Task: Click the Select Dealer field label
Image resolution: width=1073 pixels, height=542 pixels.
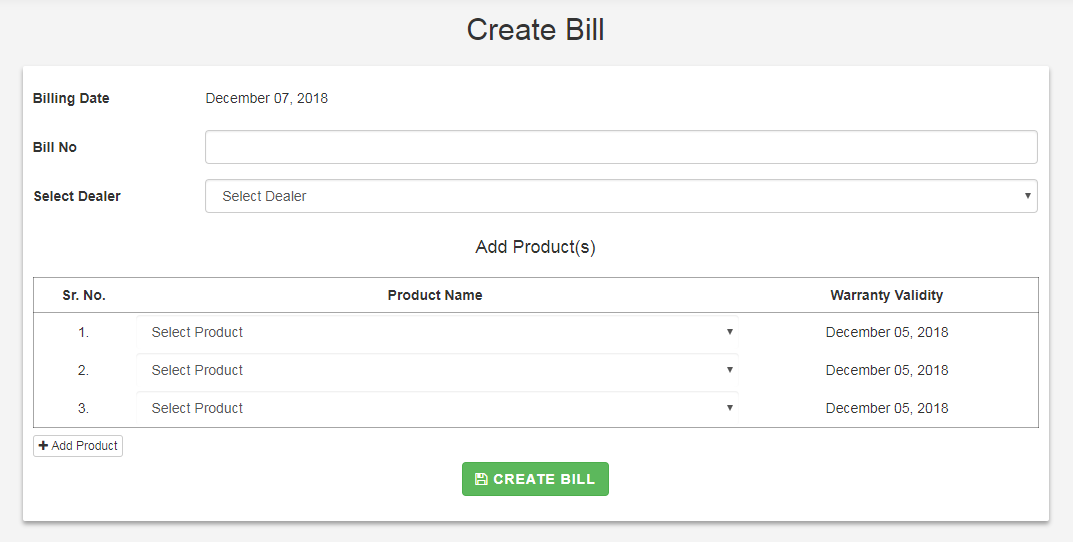Action: [x=77, y=196]
